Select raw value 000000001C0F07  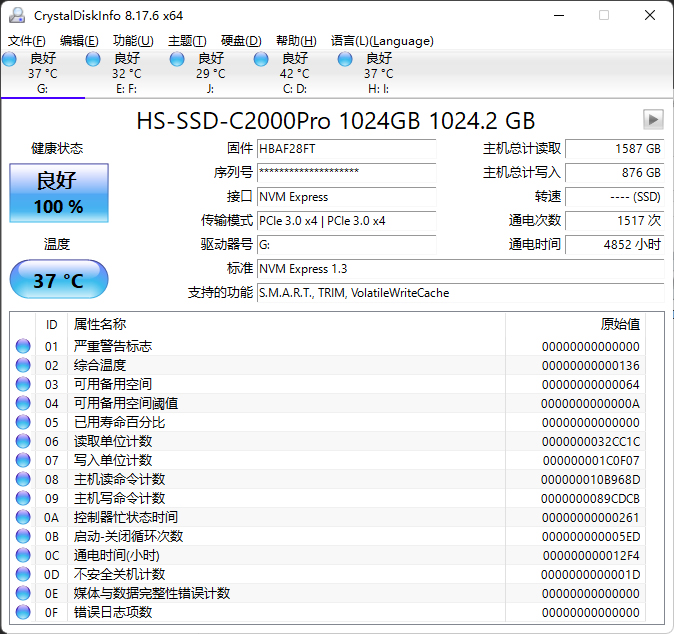click(591, 460)
